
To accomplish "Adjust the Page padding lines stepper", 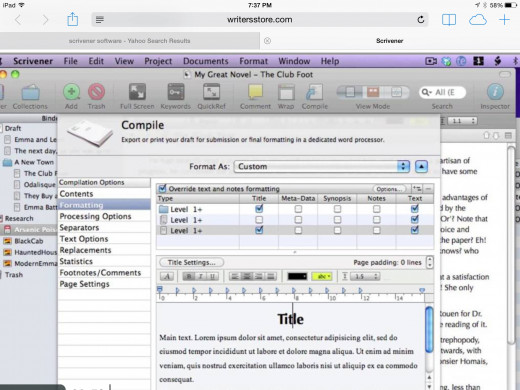I will coord(430,262).
